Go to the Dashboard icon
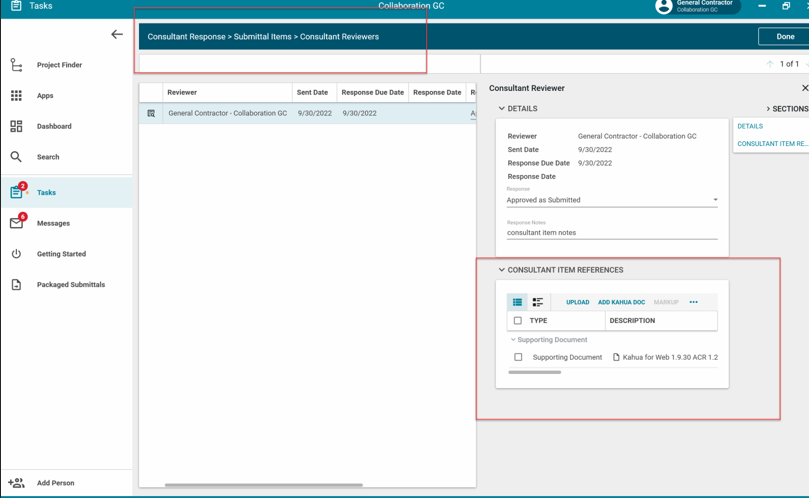The width and height of the screenshot is (809, 498). [16, 127]
